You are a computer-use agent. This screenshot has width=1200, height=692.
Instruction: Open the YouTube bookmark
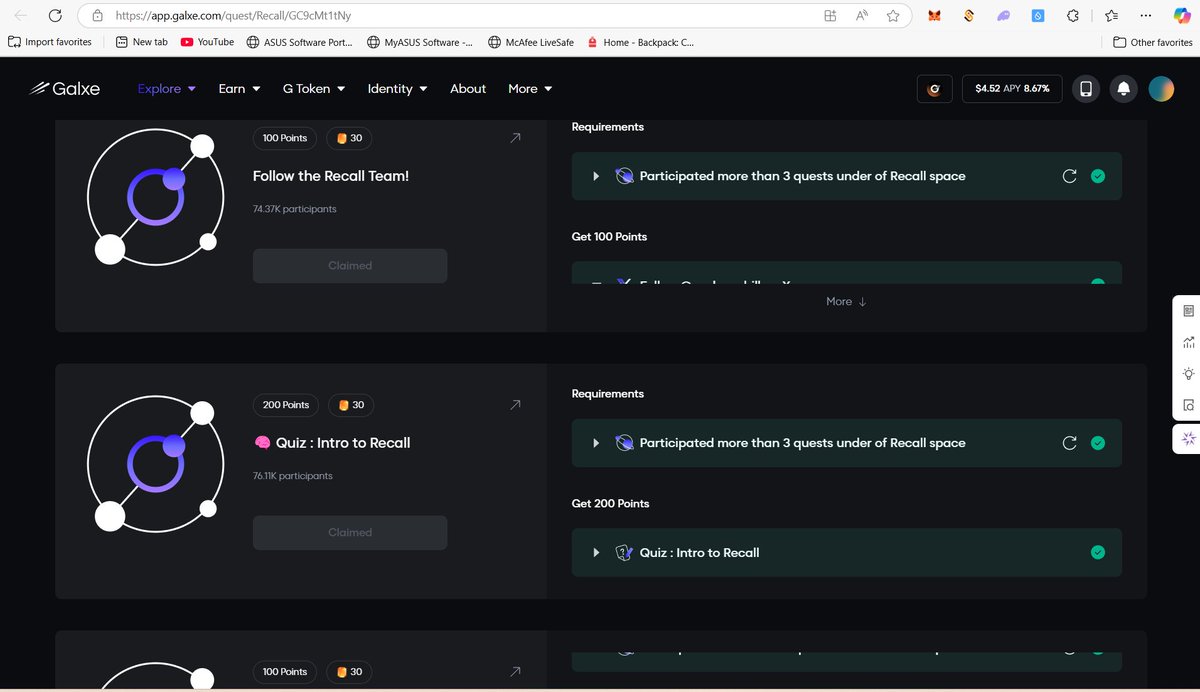(207, 42)
